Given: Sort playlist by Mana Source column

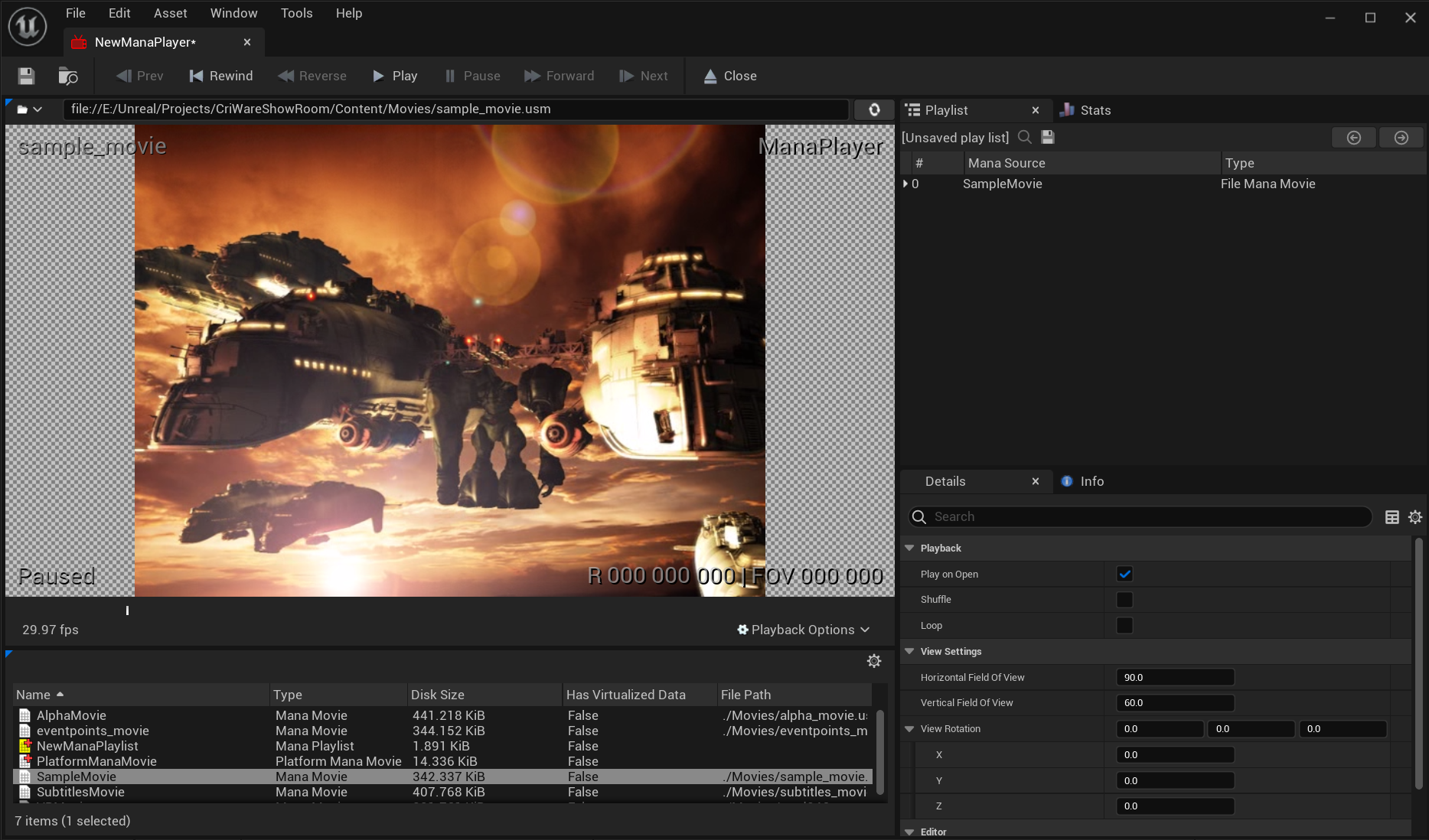Looking at the screenshot, I should pyautogui.click(x=1091, y=163).
